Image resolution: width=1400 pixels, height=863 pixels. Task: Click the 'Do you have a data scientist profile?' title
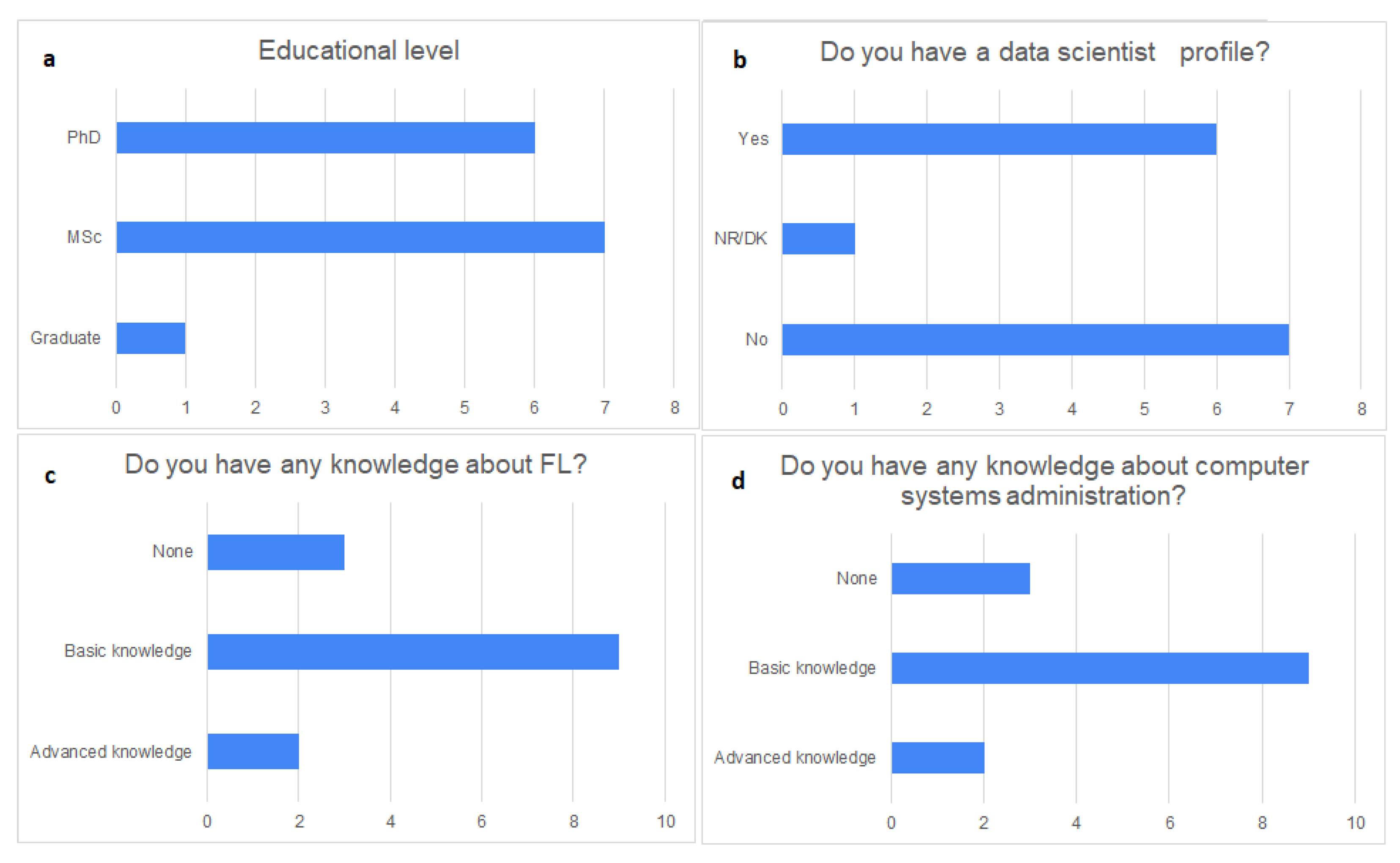tap(1044, 52)
